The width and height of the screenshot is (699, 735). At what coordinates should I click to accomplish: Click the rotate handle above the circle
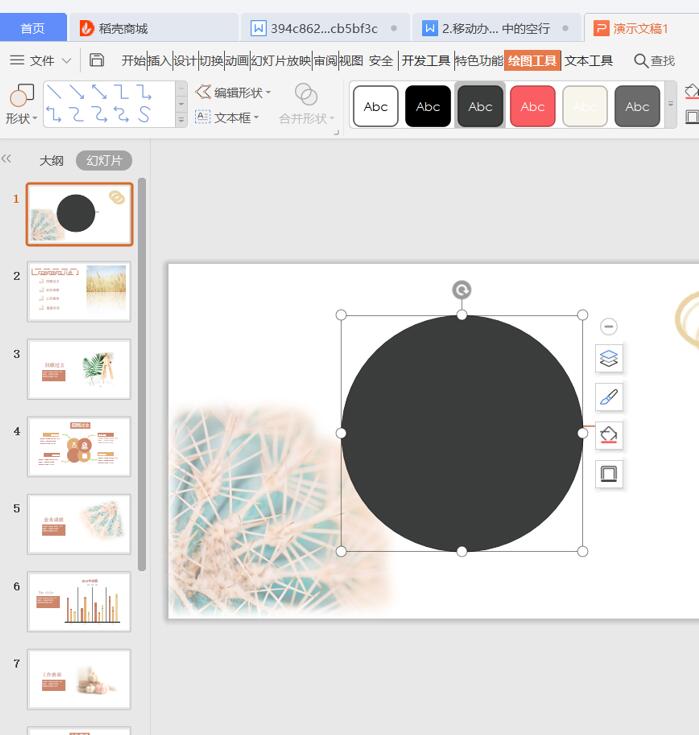point(462,290)
